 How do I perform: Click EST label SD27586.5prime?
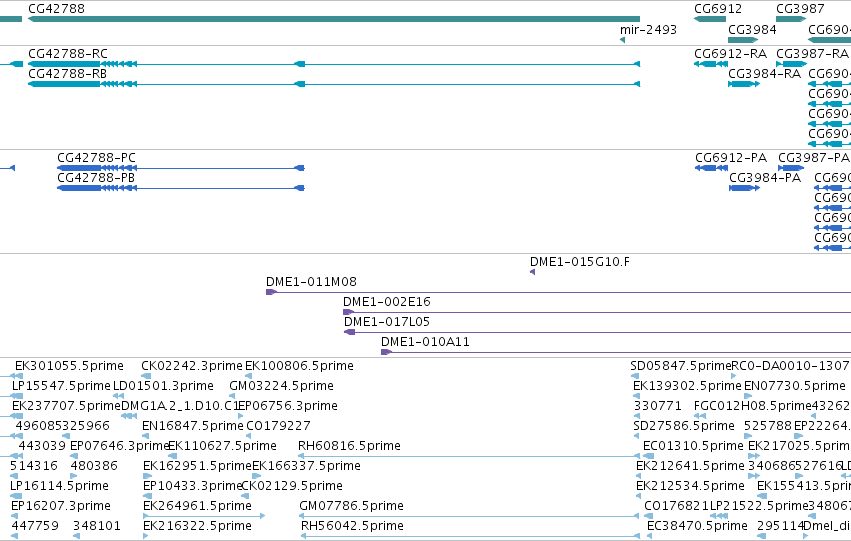pyautogui.click(x=684, y=426)
